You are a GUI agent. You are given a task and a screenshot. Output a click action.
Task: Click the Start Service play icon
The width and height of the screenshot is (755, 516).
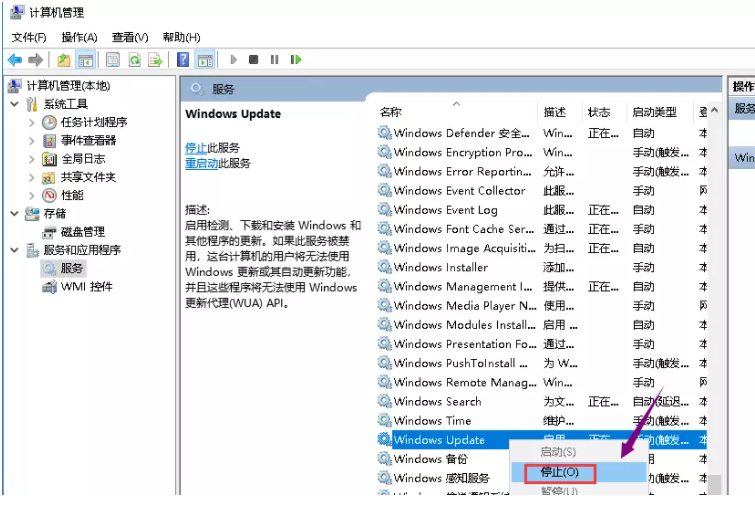234,60
